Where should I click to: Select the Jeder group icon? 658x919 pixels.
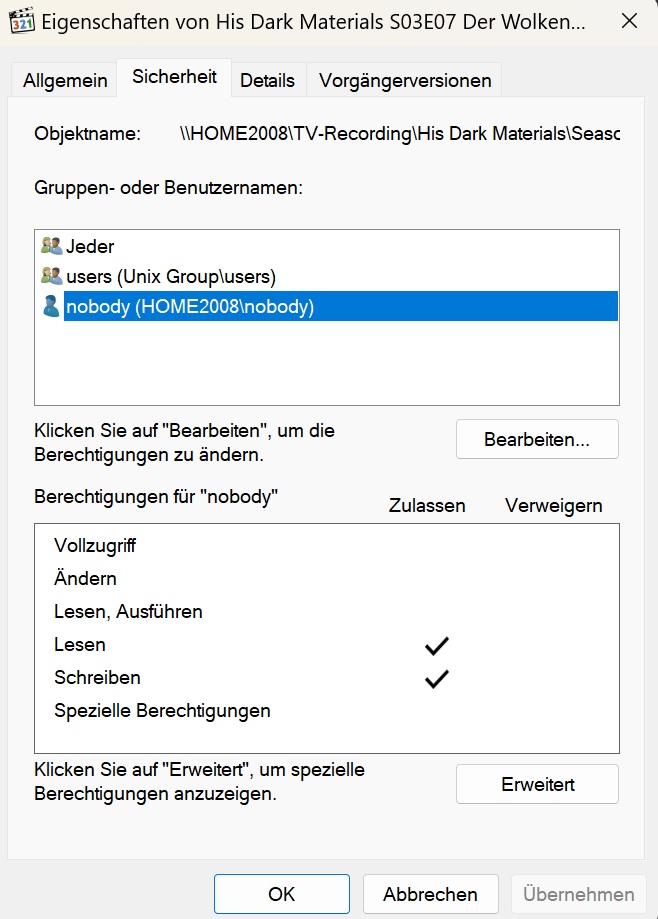(52, 246)
